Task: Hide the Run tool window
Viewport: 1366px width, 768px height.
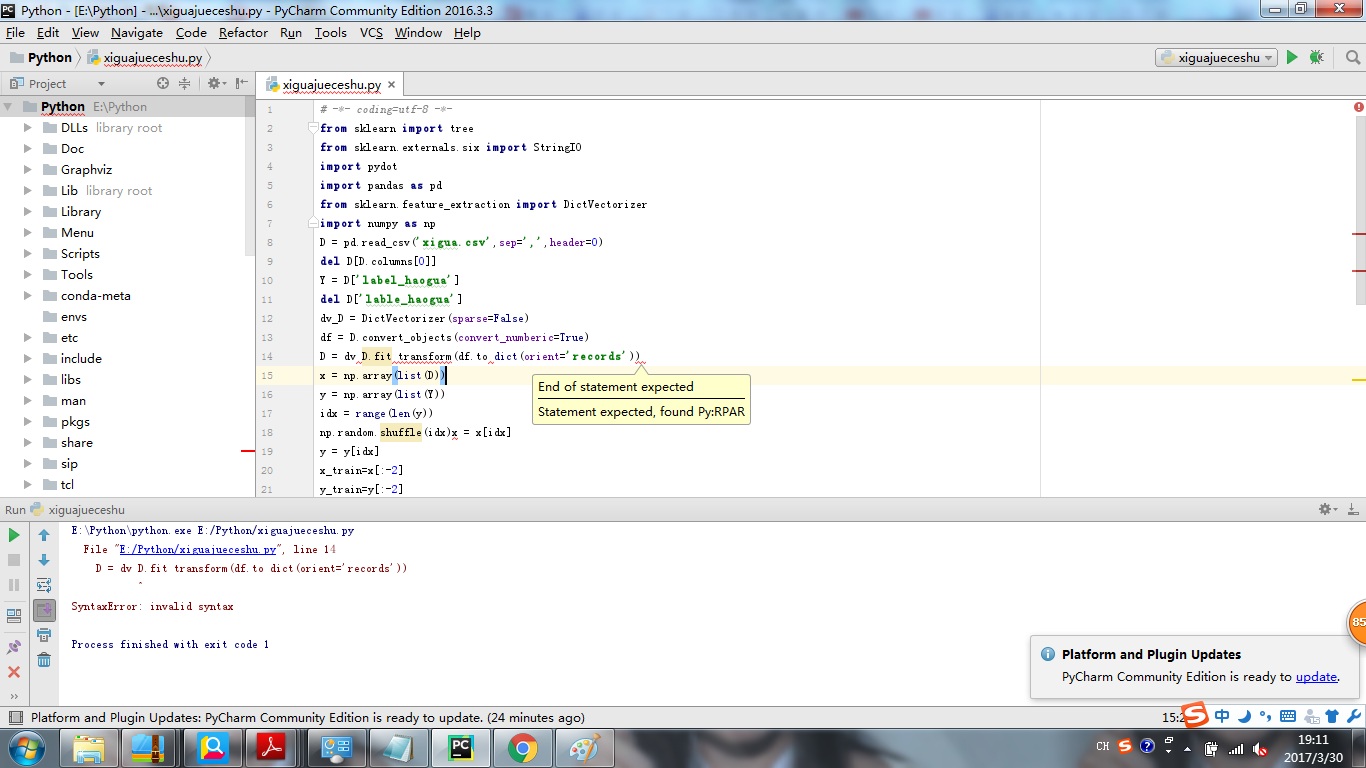Action: (x=1352, y=509)
